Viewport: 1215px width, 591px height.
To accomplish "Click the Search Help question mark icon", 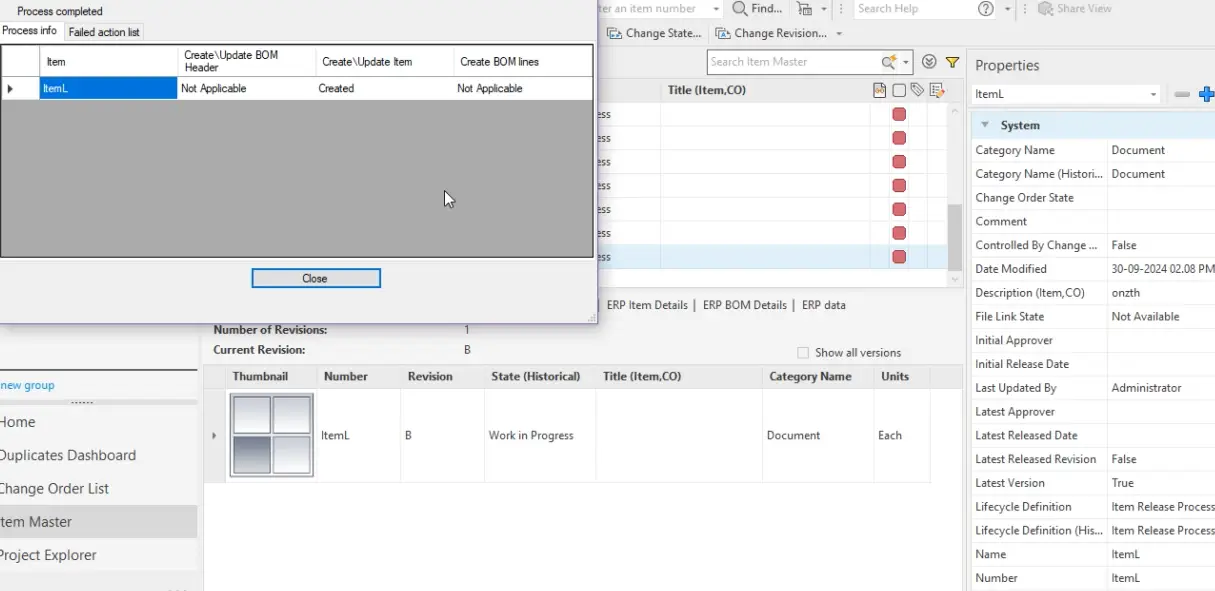I will [986, 9].
